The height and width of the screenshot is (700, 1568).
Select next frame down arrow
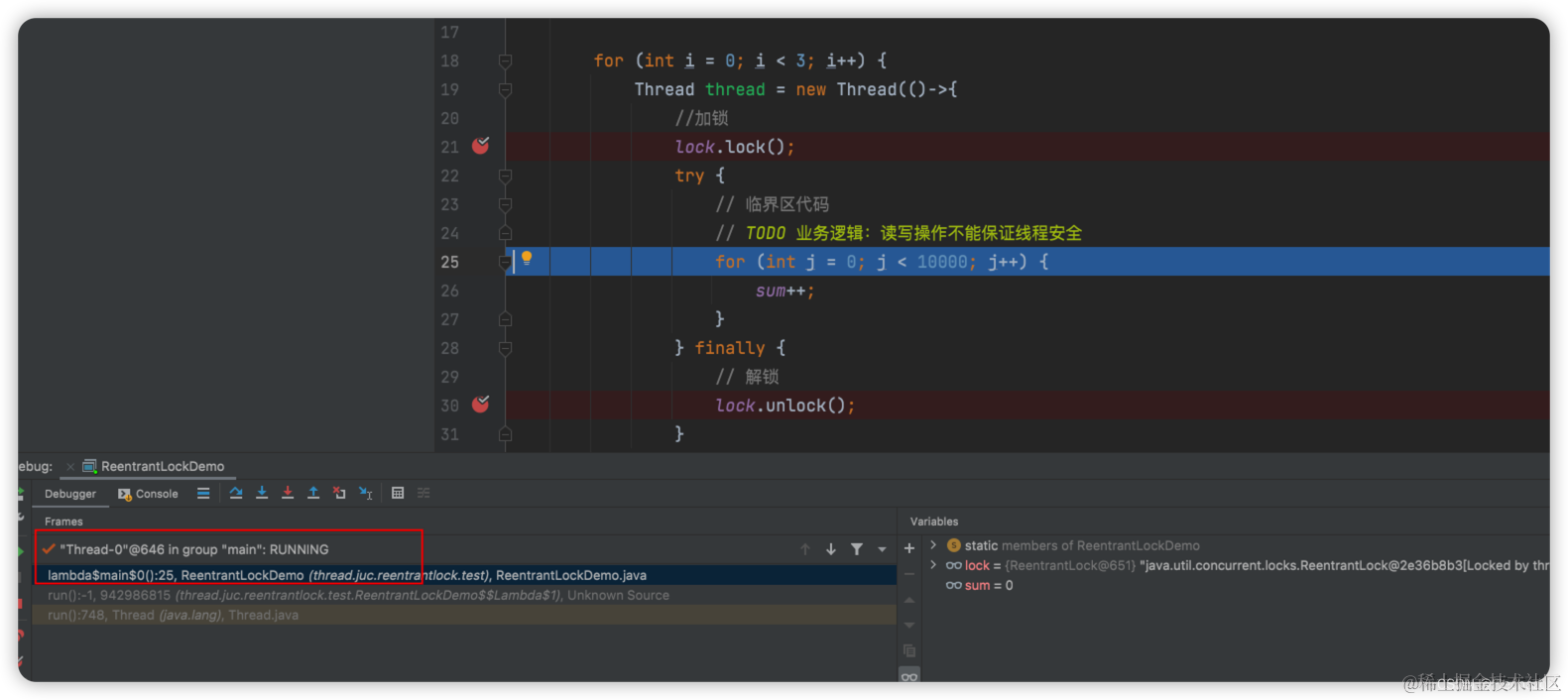831,548
